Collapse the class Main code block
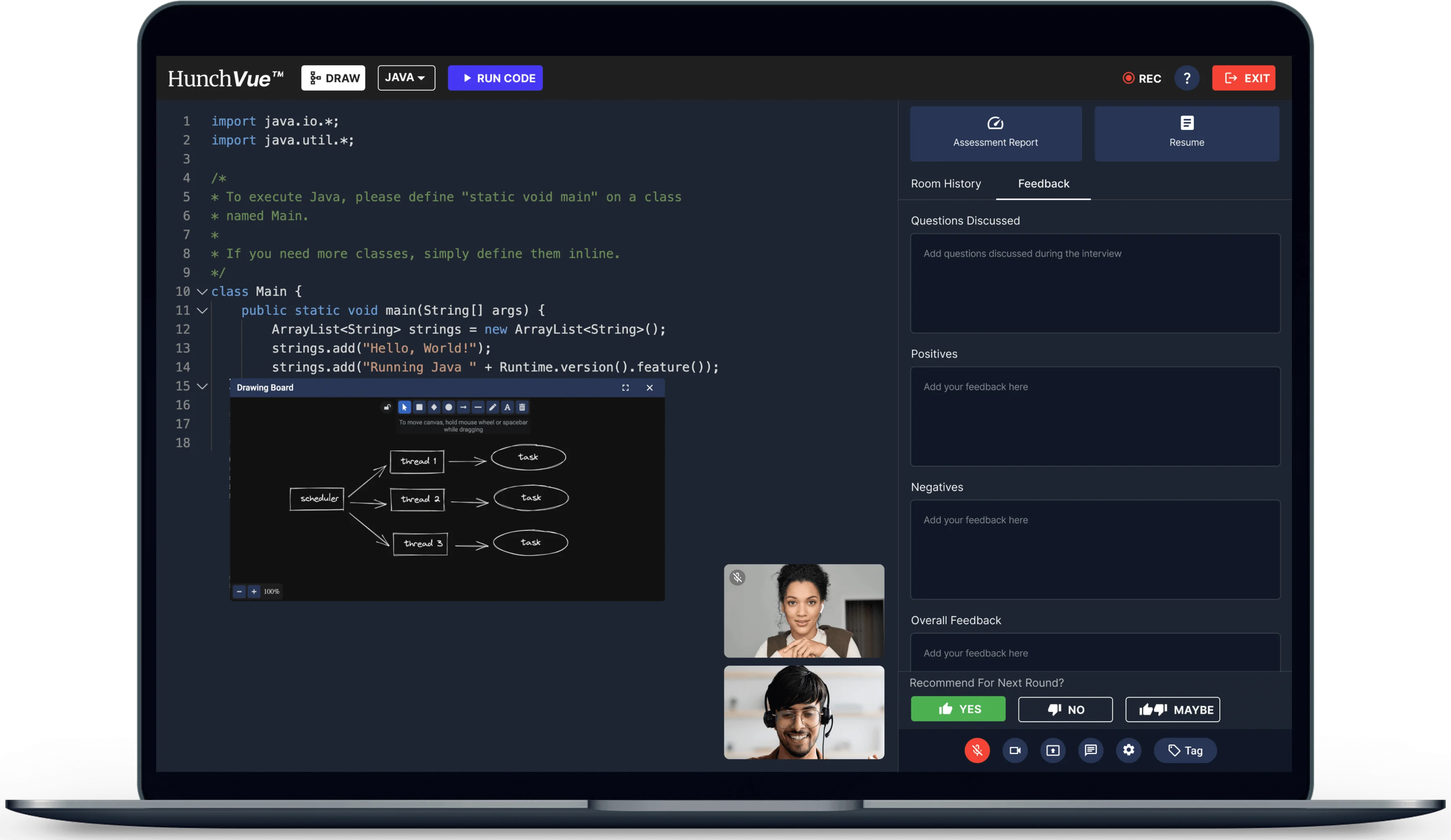This screenshot has width=1451, height=840. point(202,292)
